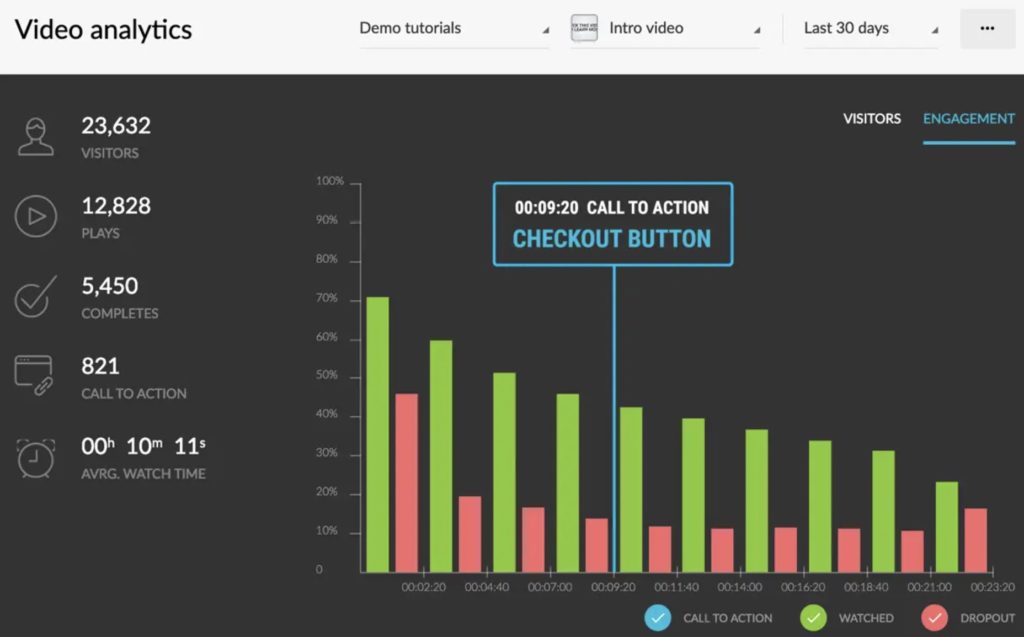The image size is (1024, 637).
Task: Click the 00:21:00 axis label
Action: 929,587
